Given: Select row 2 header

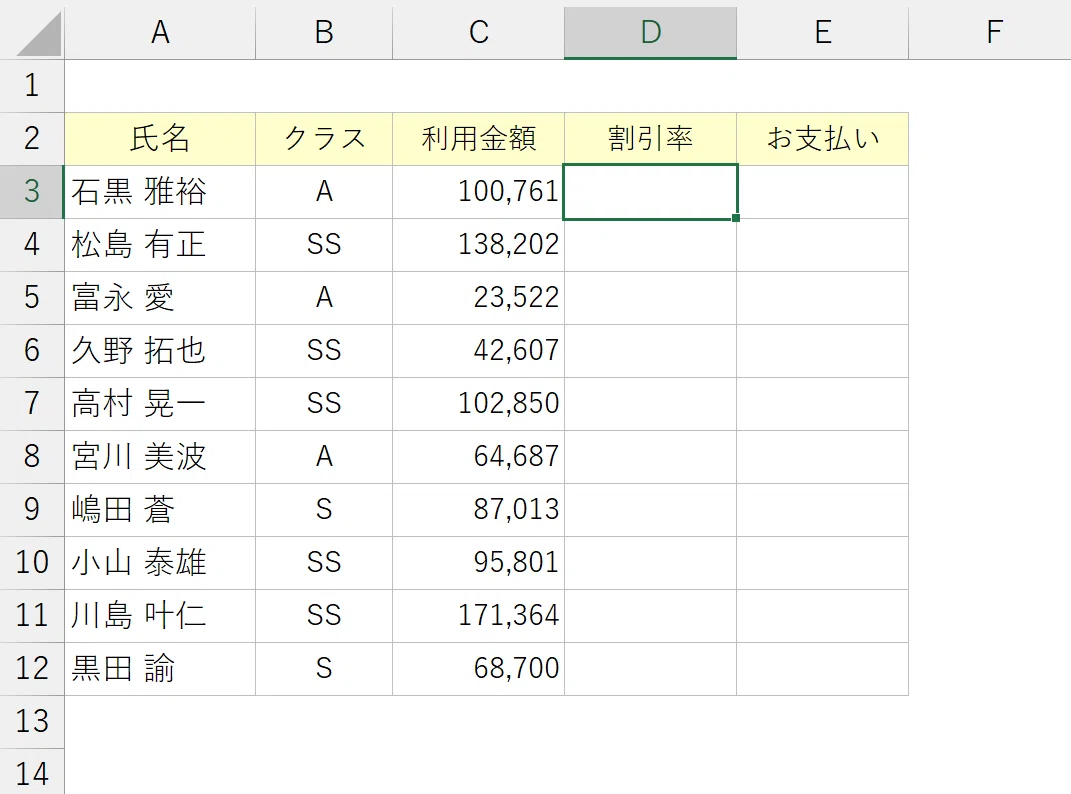Looking at the screenshot, I should (x=31, y=139).
